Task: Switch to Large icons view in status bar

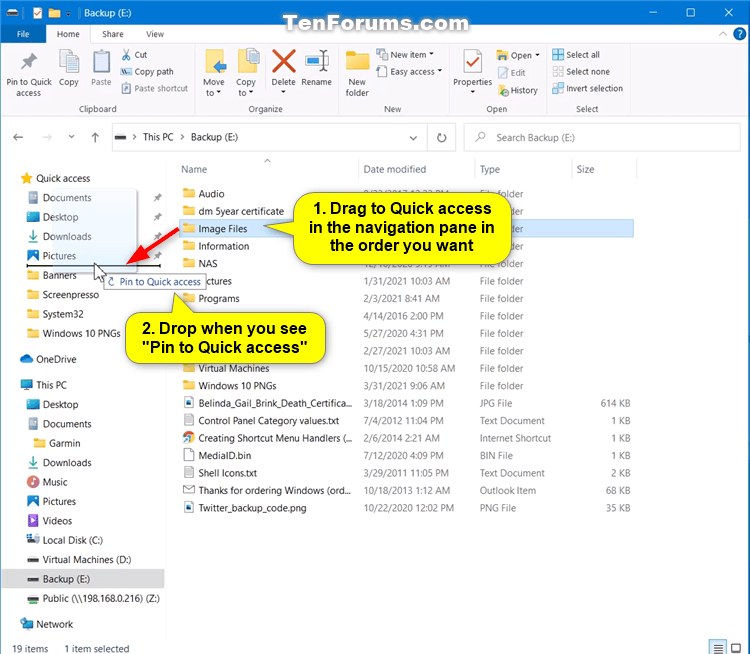Action: (x=736, y=648)
